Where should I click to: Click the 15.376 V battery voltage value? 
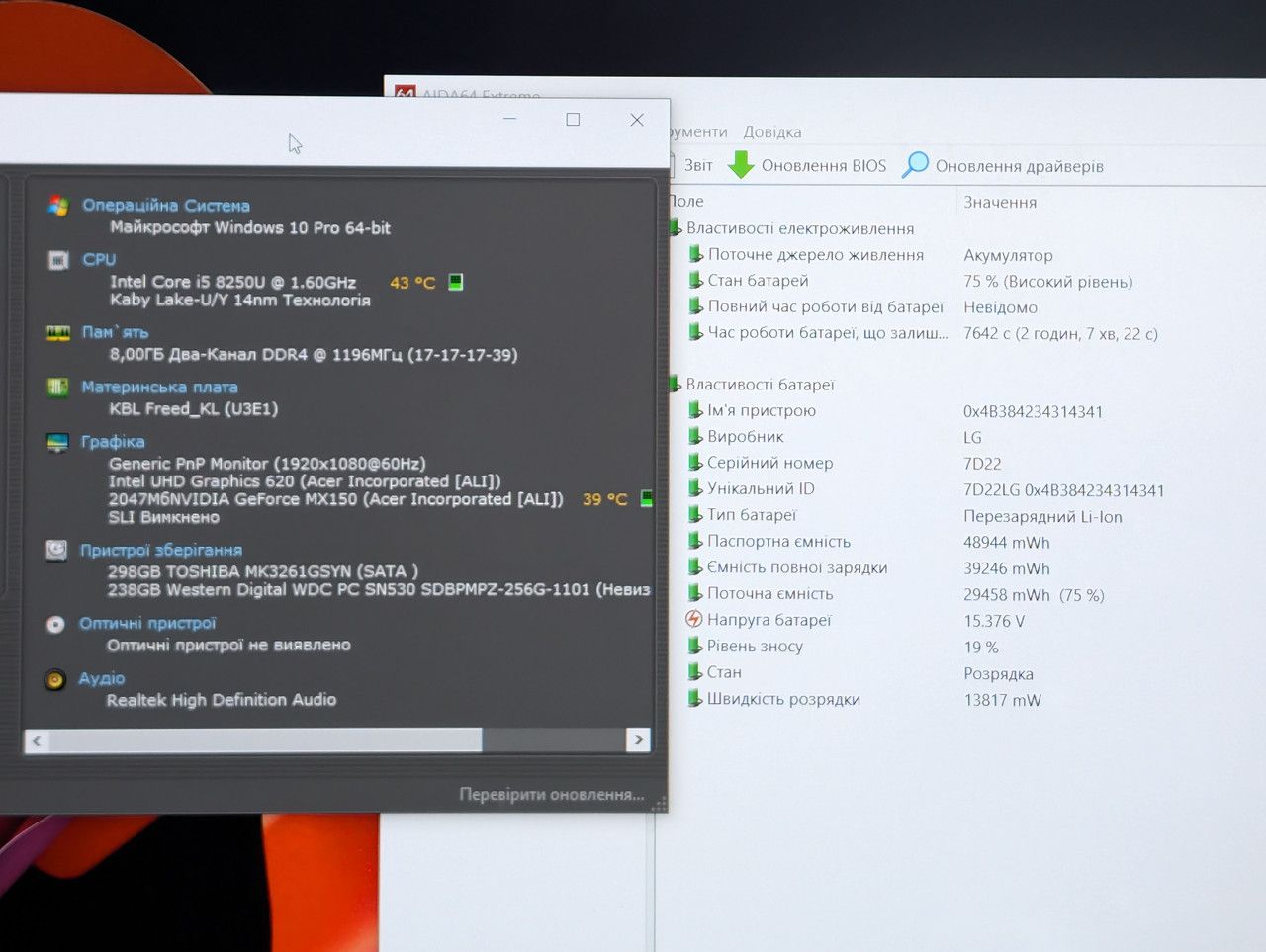pos(994,621)
